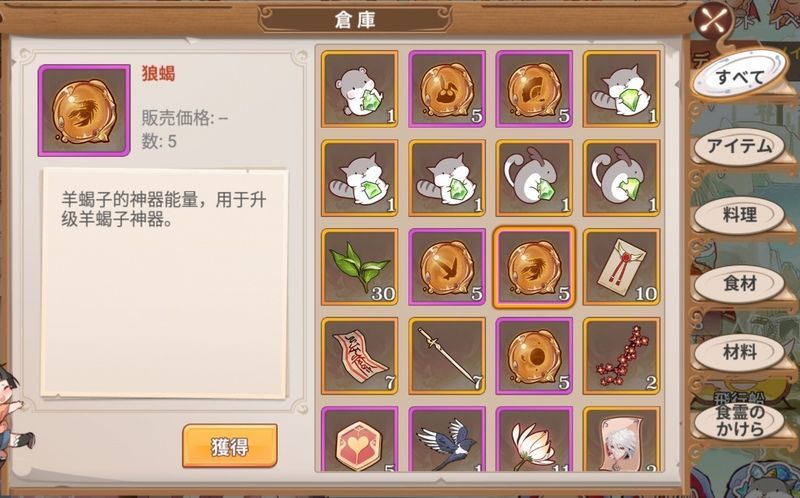Select the red plum blossom branch item
This screenshot has width=800, height=498.
coord(621,356)
